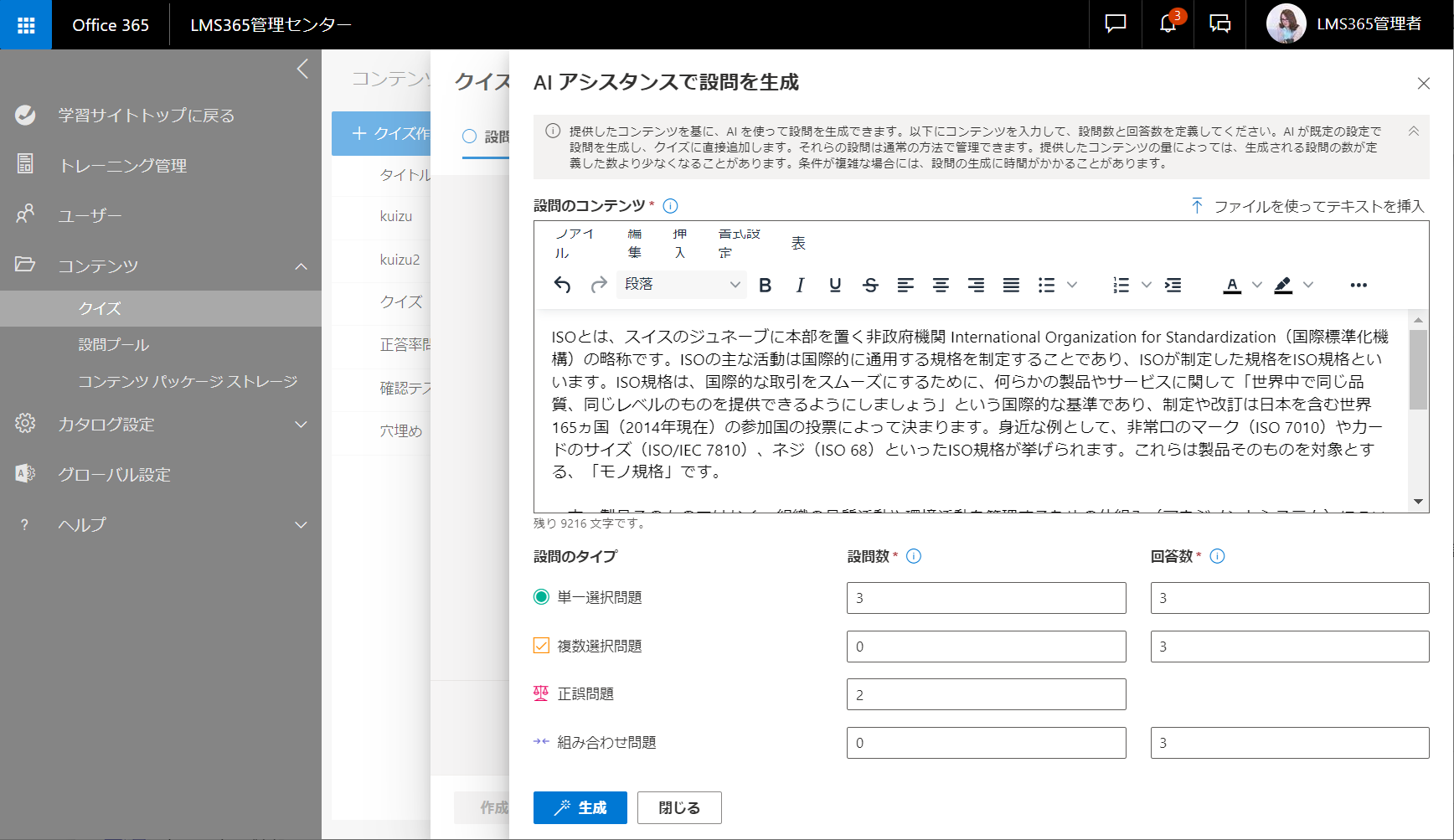Redo edit in the editor toolbar

coord(598,285)
